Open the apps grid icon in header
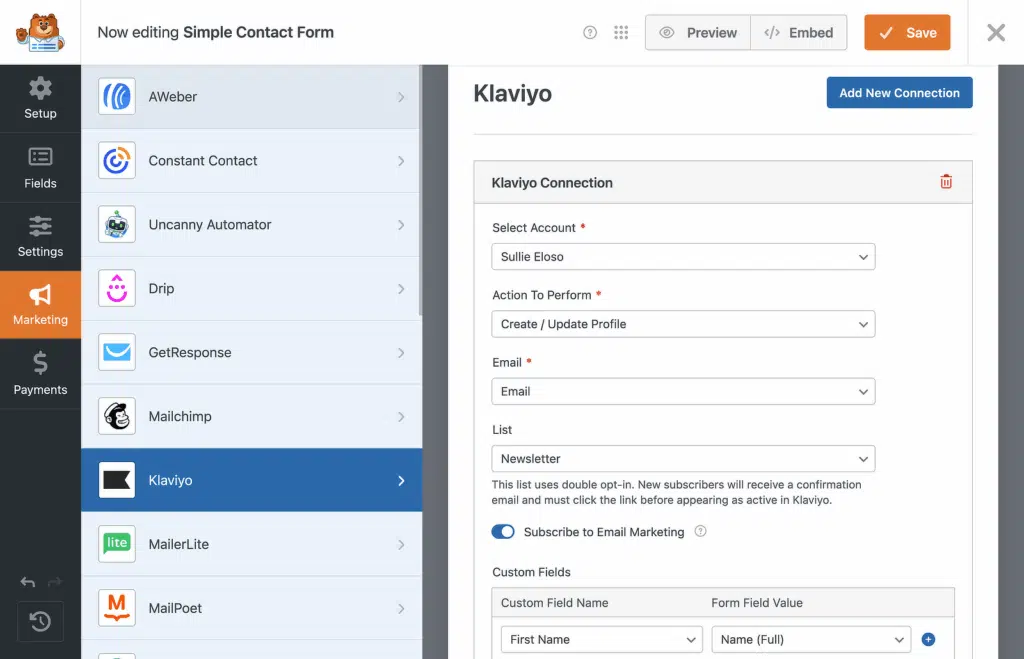Viewport: 1024px width, 659px height. coord(621,33)
